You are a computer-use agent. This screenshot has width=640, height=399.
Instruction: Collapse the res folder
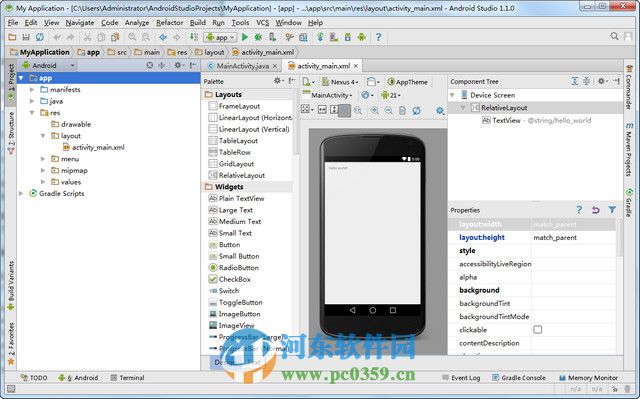32,113
